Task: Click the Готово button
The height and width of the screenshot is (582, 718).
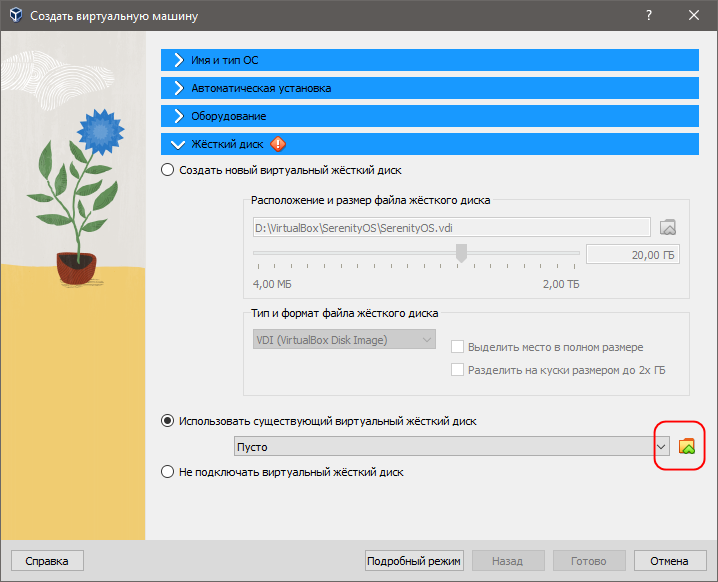Action: pyautogui.click(x=589, y=561)
